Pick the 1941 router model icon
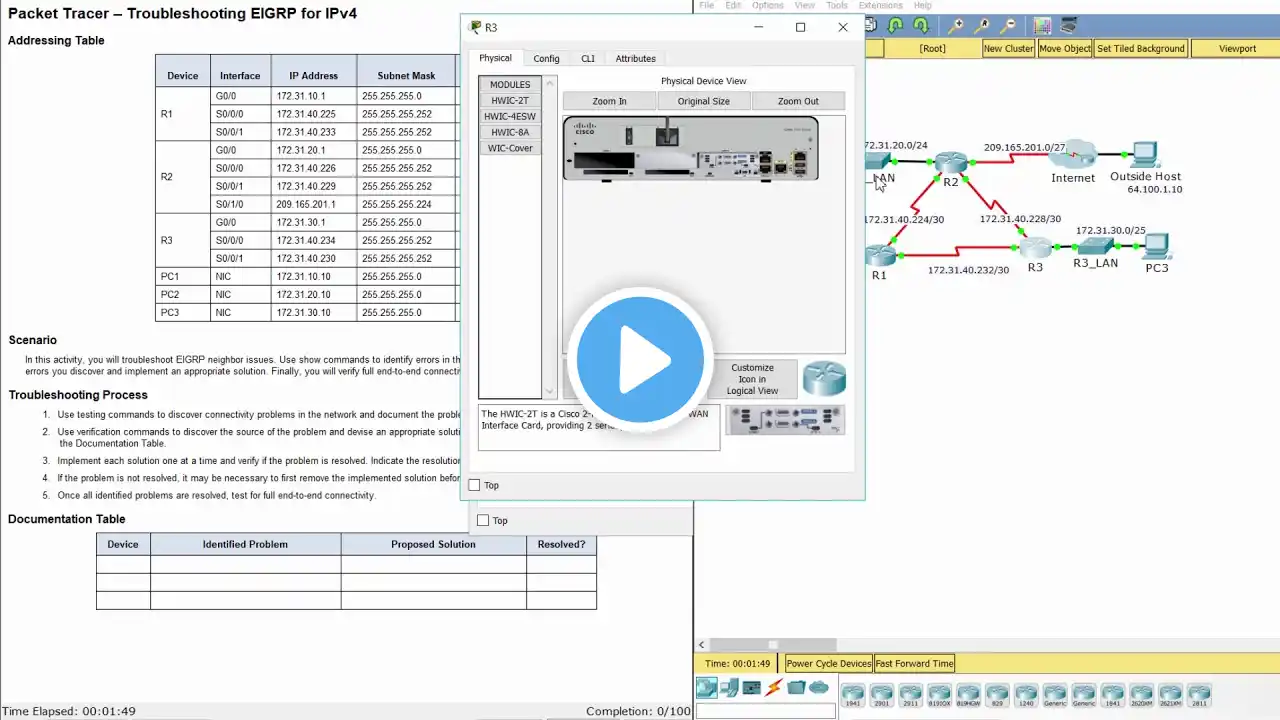The height and width of the screenshot is (720, 1280). pos(852,695)
